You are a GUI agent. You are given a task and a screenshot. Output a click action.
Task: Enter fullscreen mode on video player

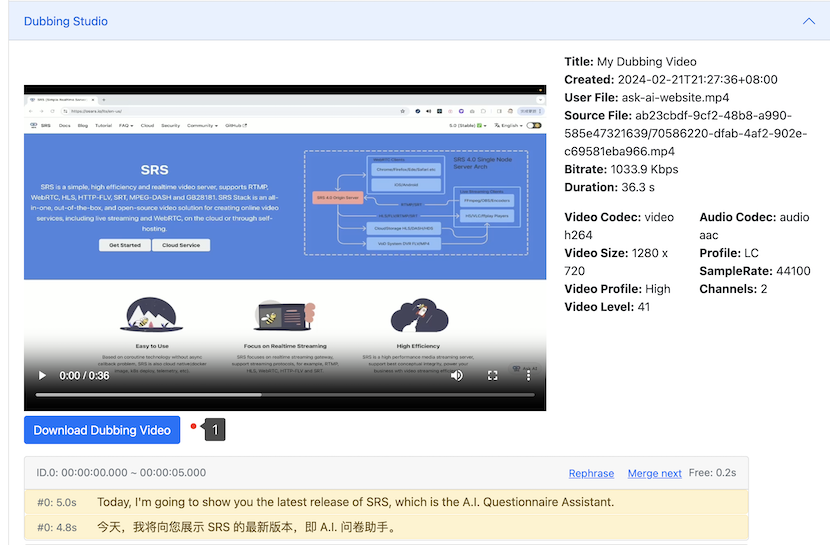[492, 376]
